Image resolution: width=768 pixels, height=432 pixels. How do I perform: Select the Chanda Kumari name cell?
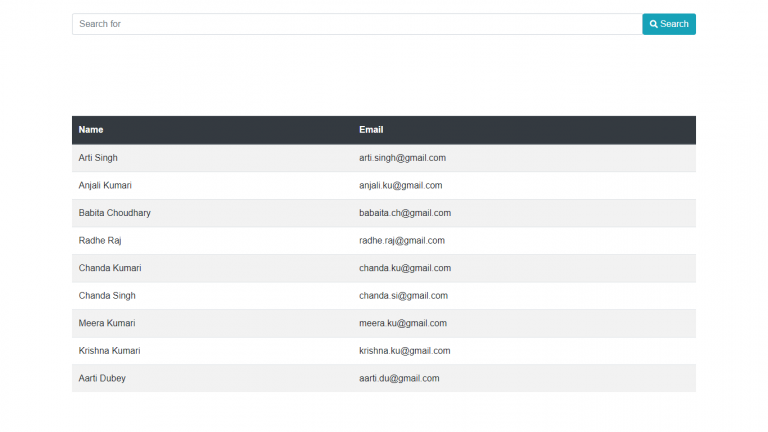[x=107, y=268]
